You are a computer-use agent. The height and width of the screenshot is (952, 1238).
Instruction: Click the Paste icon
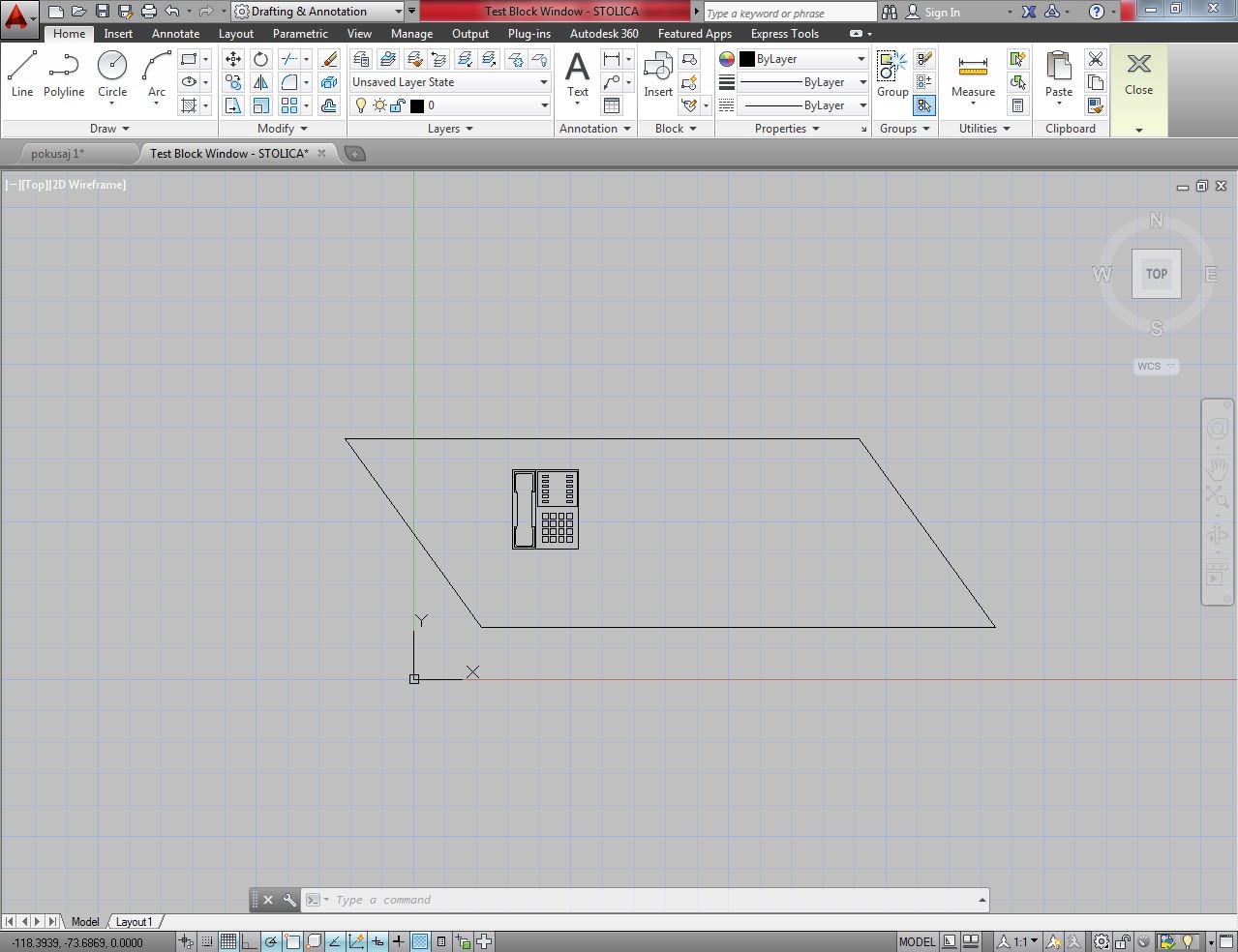[1059, 74]
